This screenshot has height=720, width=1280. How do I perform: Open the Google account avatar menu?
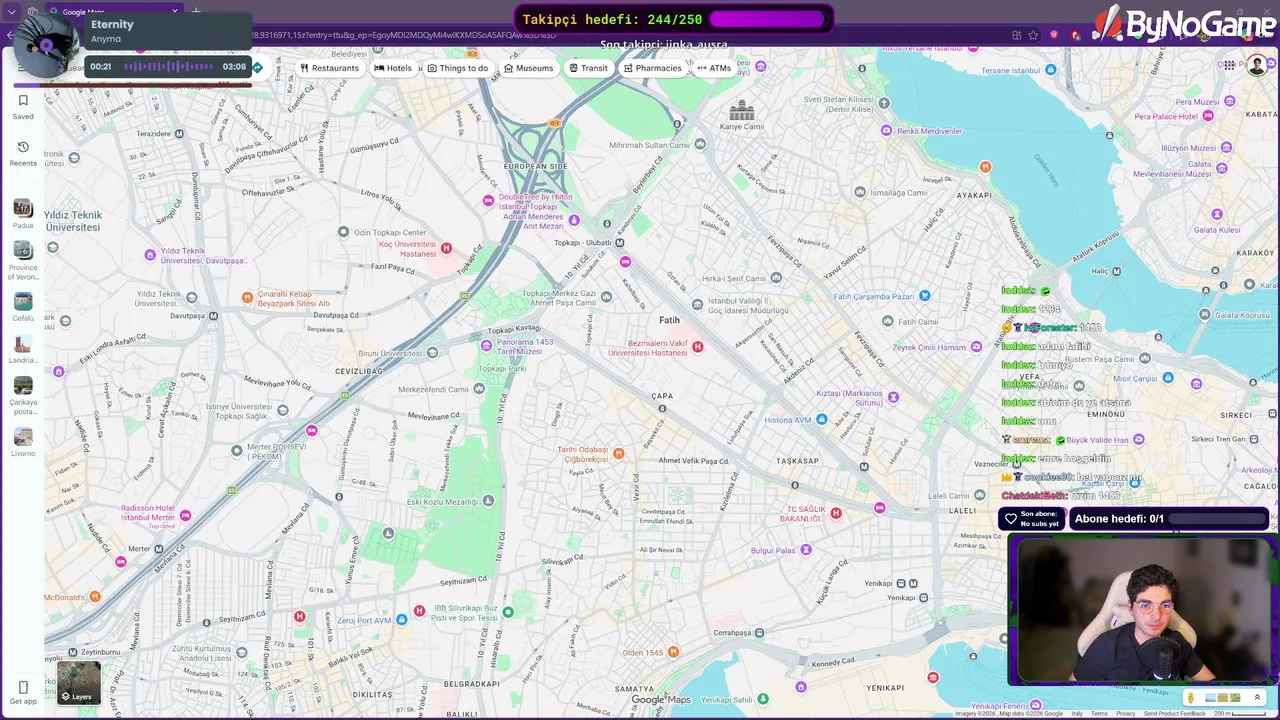click(1257, 66)
